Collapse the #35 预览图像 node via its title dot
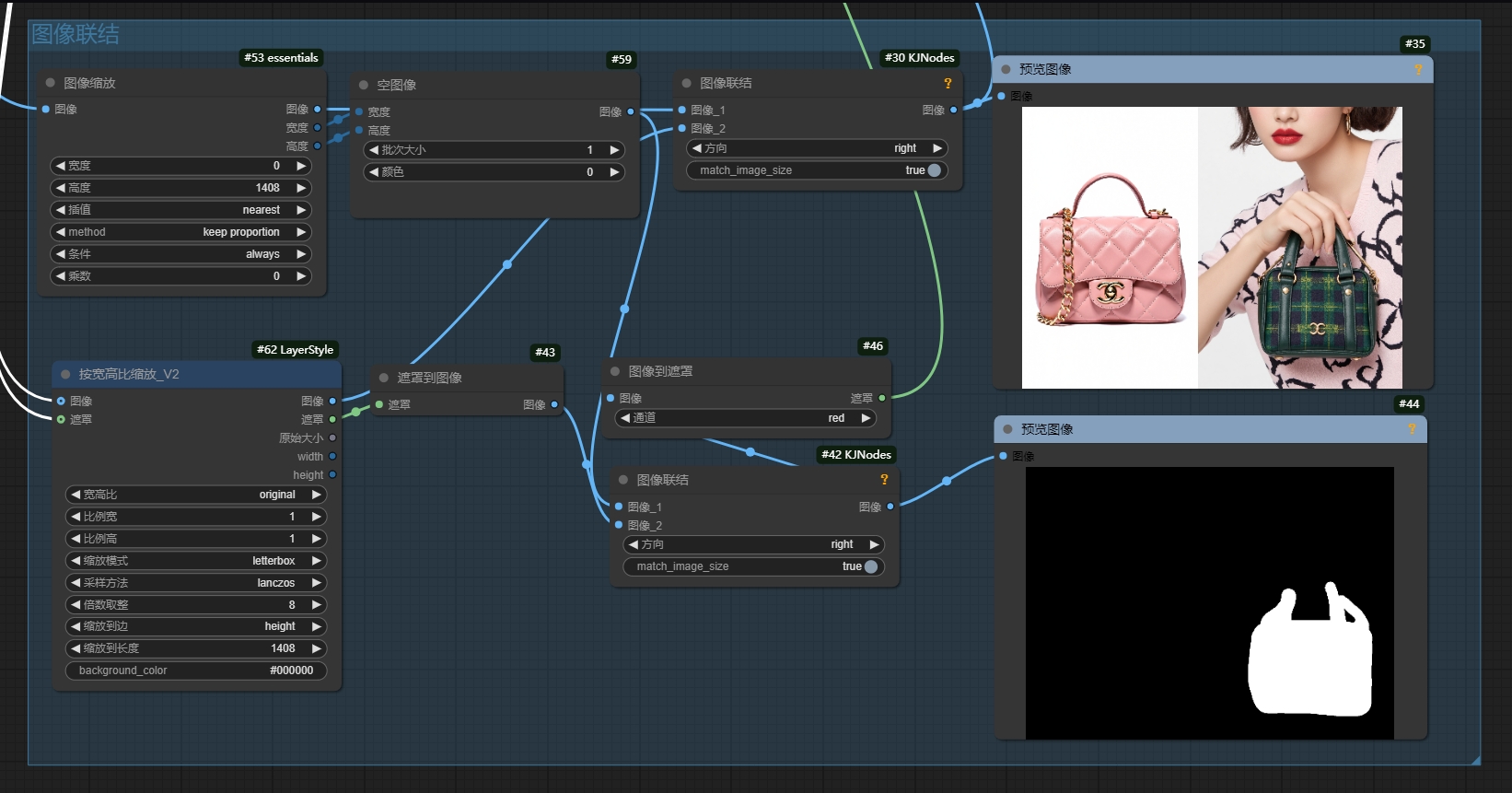The width and height of the screenshot is (1512, 793). click(x=1006, y=69)
